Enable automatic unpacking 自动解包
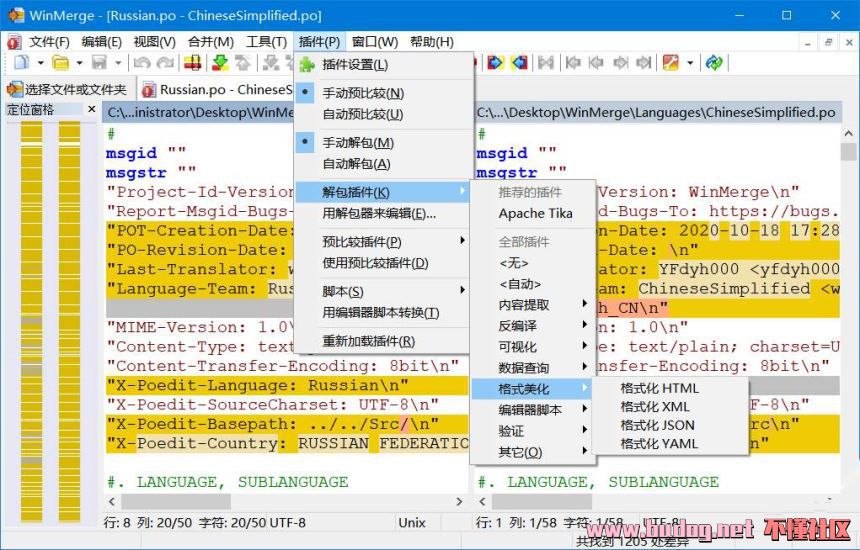 tap(356, 164)
